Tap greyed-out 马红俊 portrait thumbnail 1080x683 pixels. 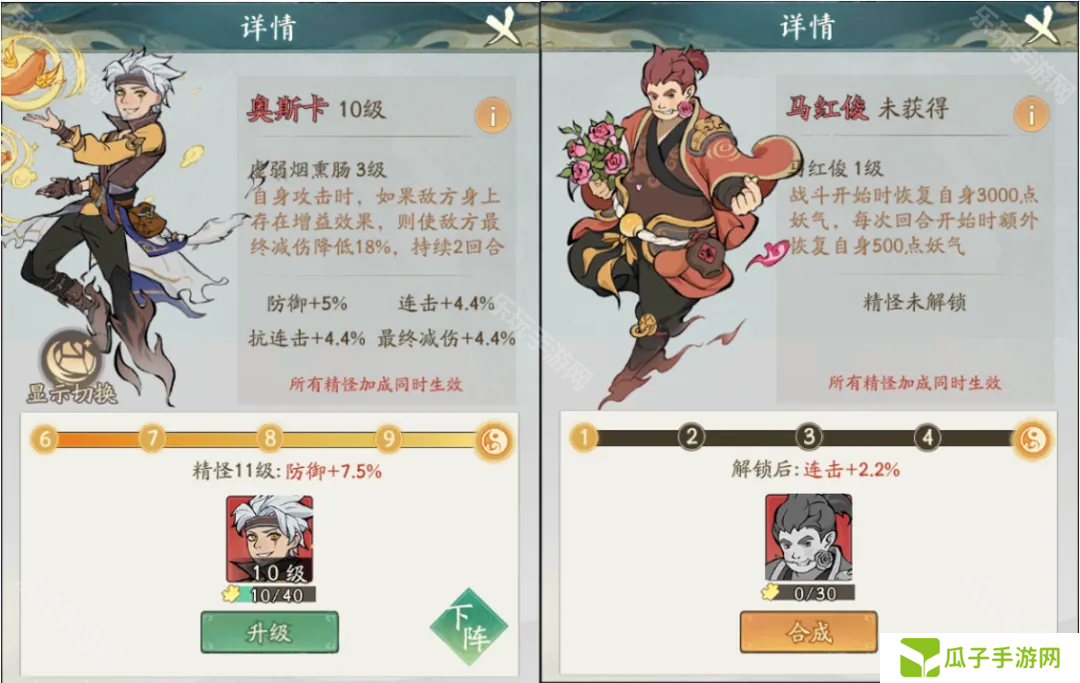809,538
